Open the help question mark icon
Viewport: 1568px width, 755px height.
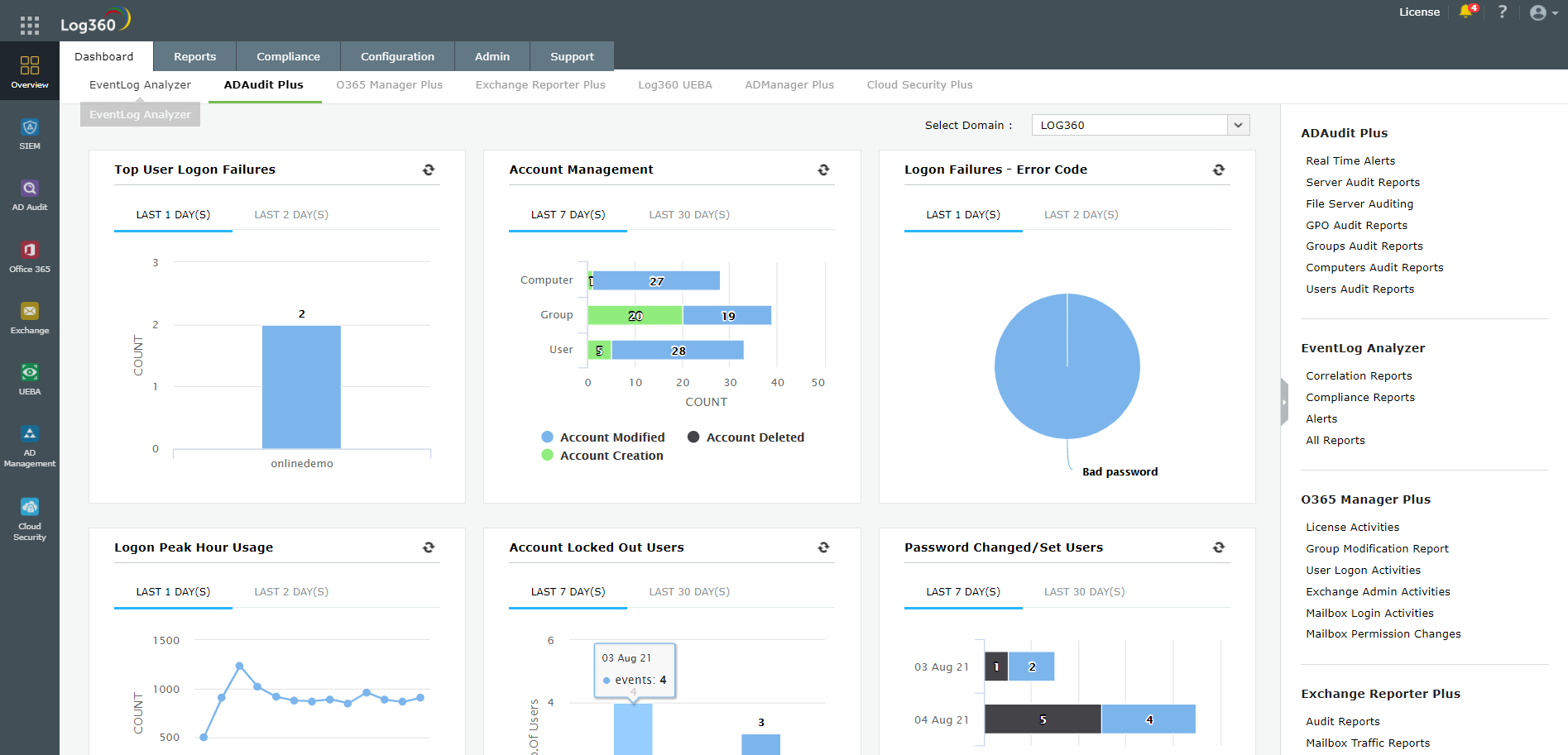1503,12
